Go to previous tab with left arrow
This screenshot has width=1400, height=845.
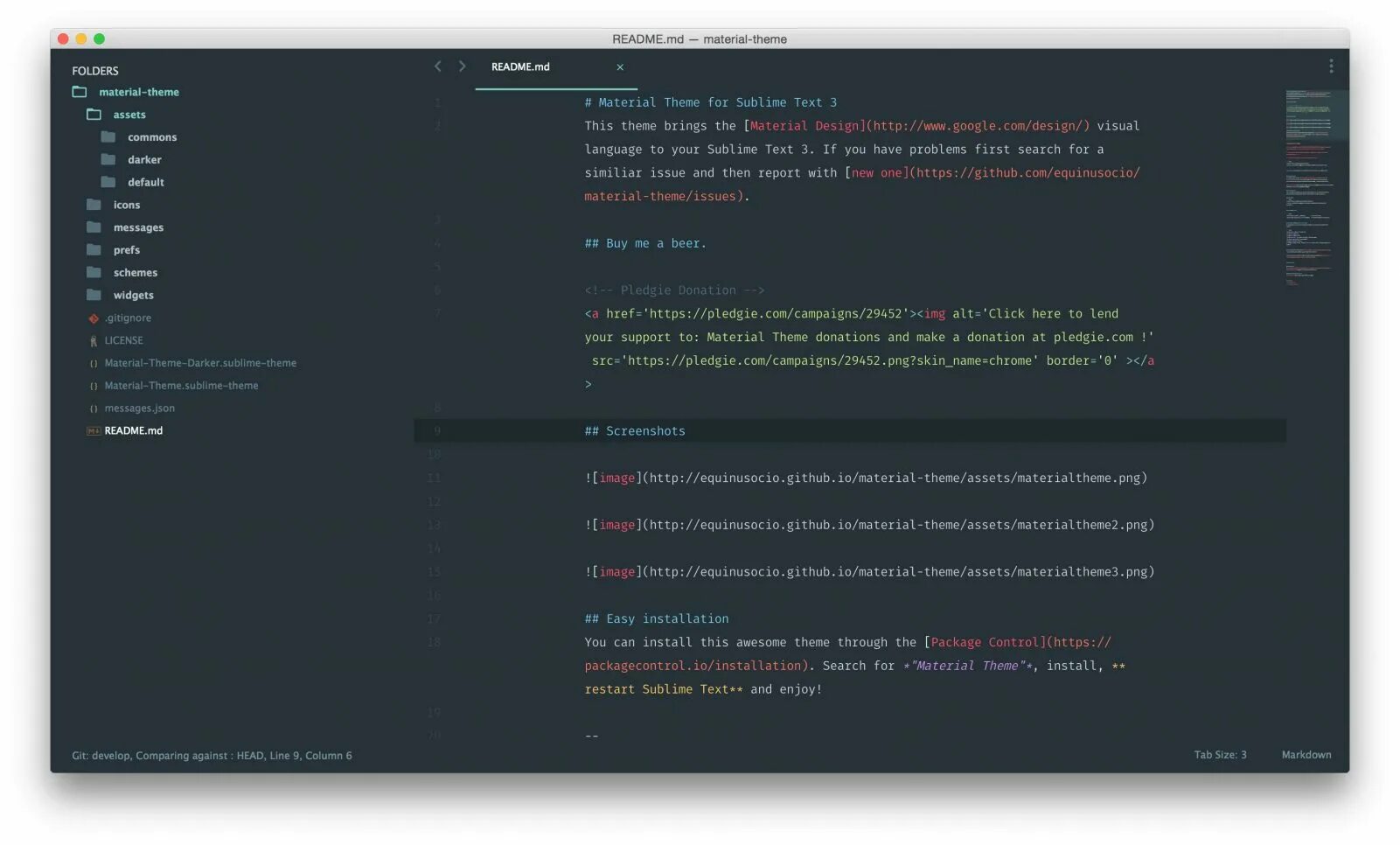(438, 66)
